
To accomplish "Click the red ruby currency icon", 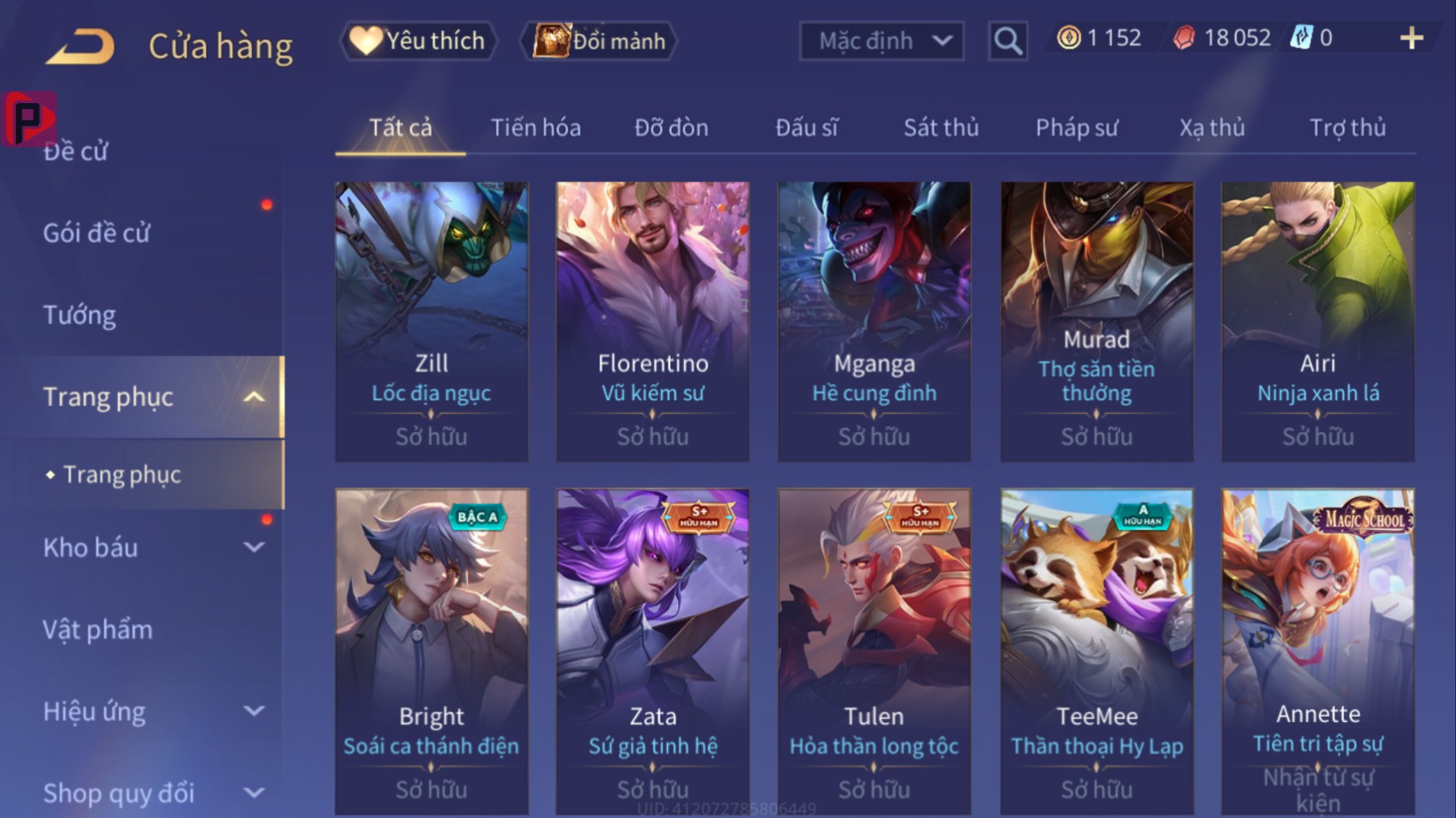I will [x=1183, y=37].
